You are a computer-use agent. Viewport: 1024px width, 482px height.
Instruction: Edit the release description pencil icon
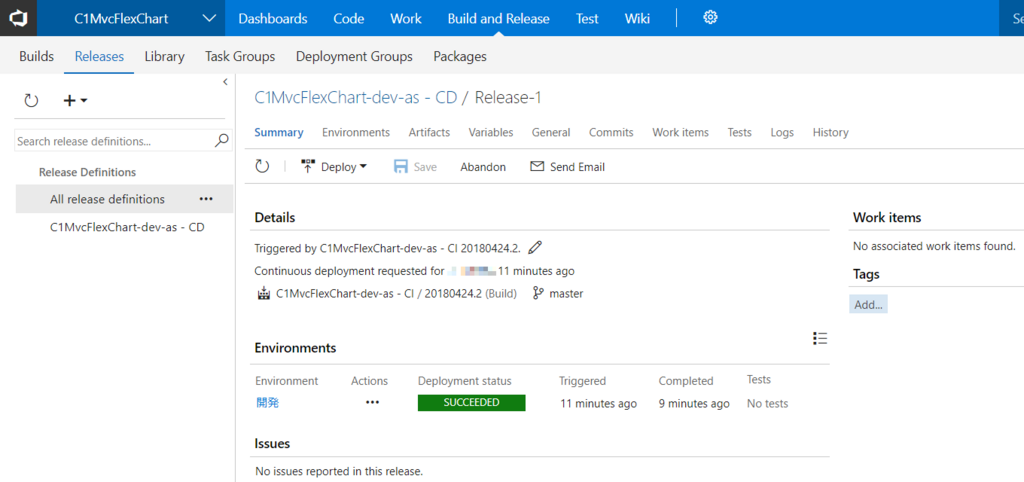tap(535, 248)
